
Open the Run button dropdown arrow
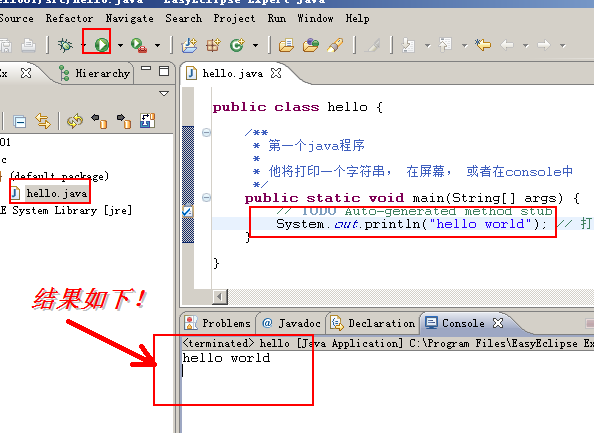(x=120, y=46)
